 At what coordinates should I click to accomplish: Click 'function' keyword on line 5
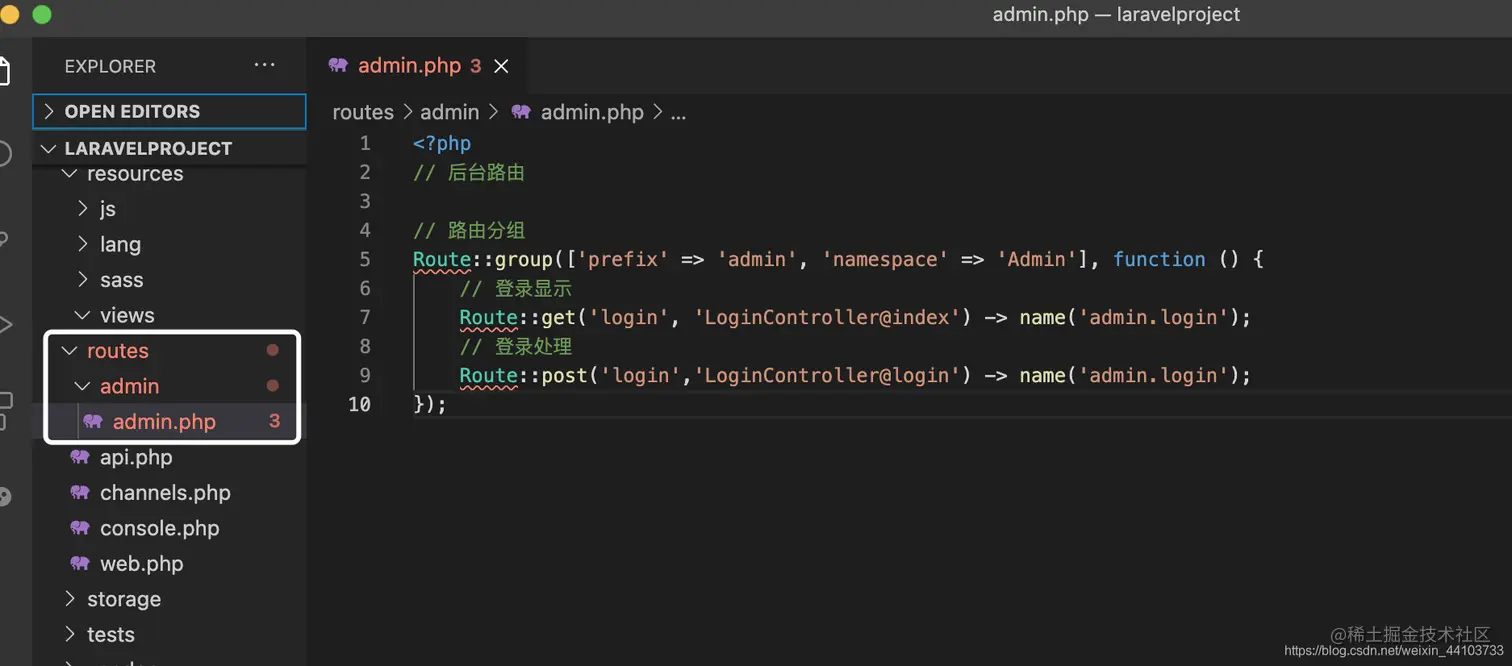pos(1159,259)
